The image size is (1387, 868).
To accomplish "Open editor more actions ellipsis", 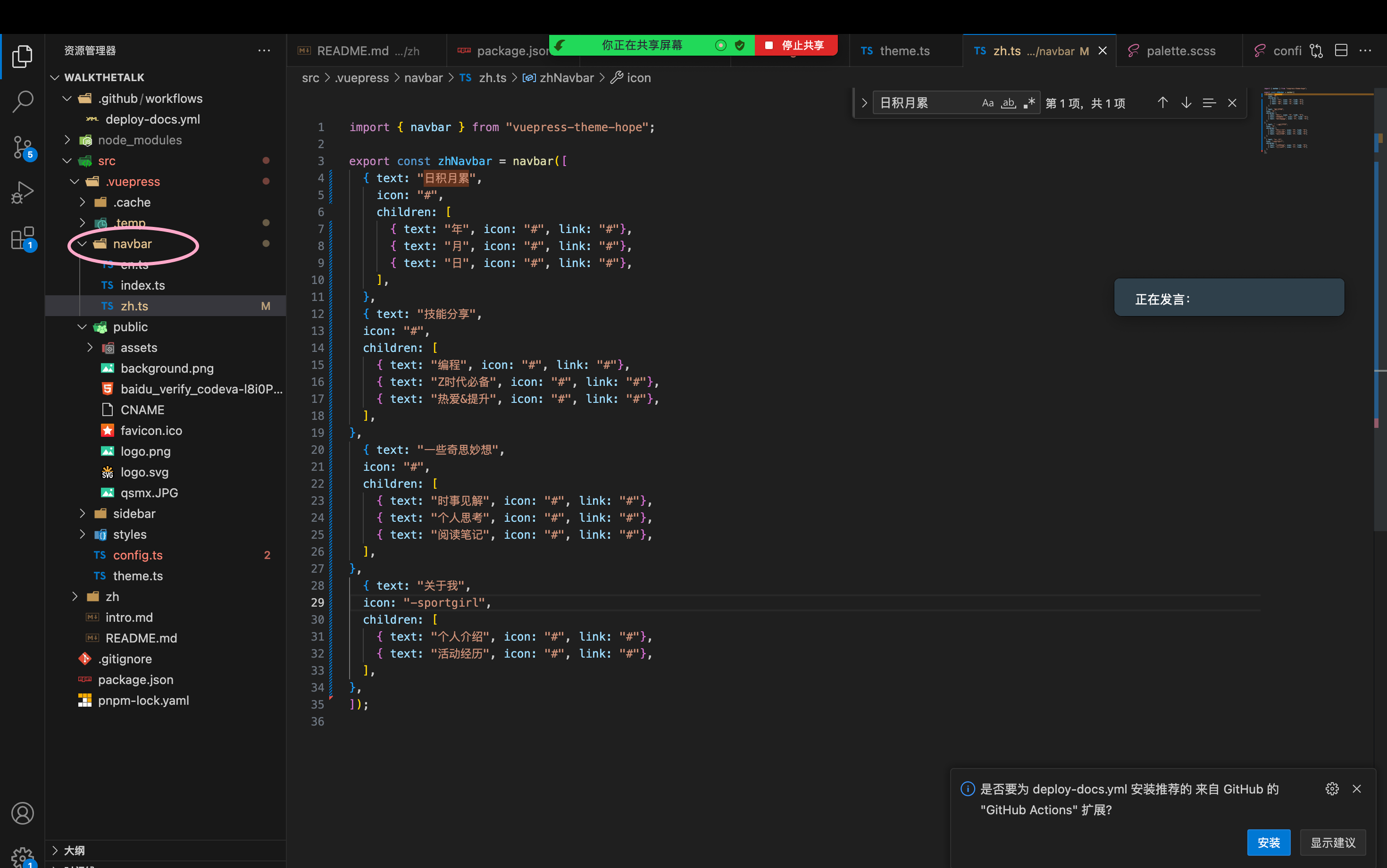I will 1366,50.
